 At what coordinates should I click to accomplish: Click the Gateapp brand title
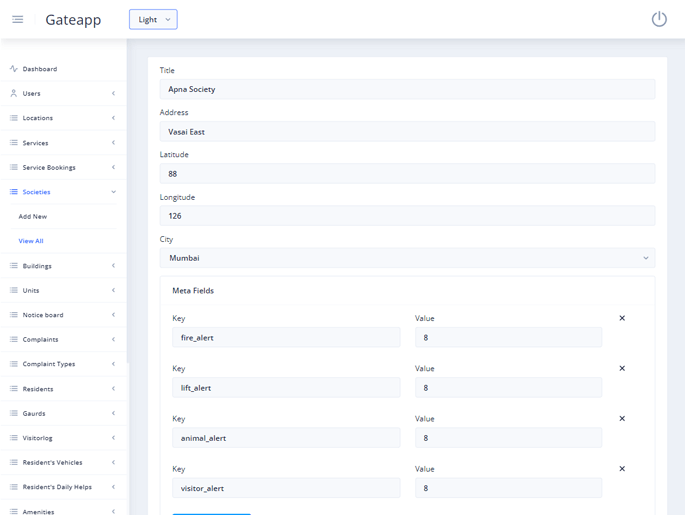(73, 20)
